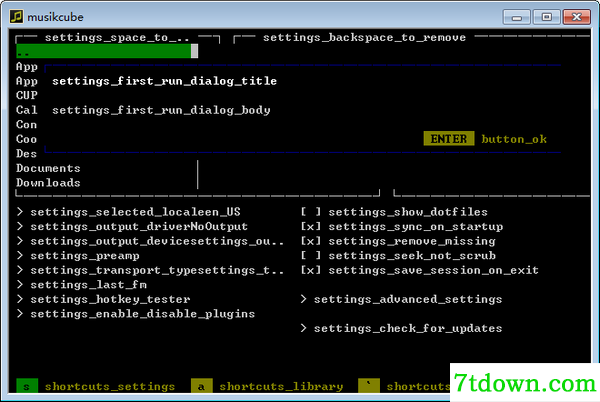600x402 pixels.
Task: Toggle settings_sync_on_startup checkbox
Action: (310, 226)
